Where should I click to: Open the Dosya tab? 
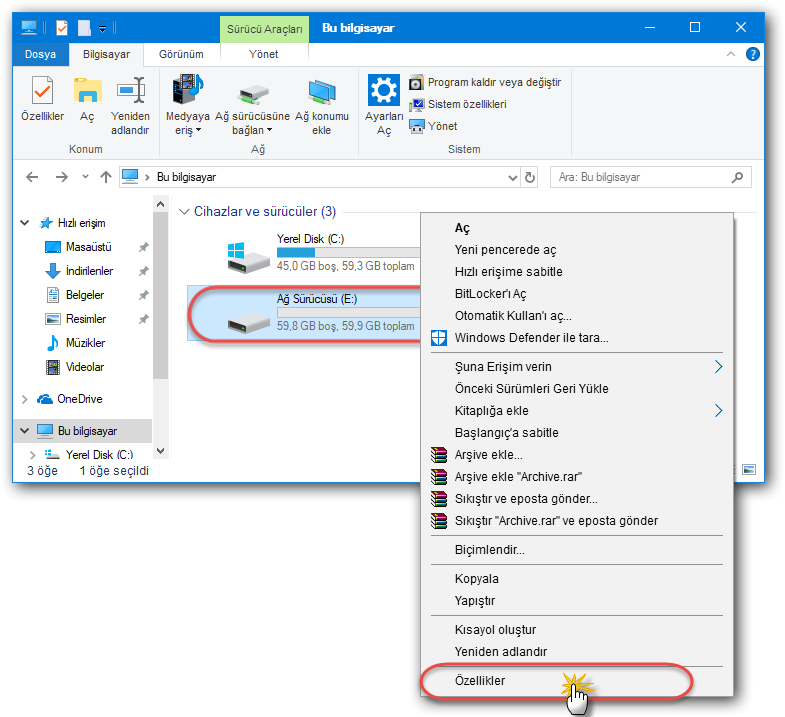click(x=41, y=54)
